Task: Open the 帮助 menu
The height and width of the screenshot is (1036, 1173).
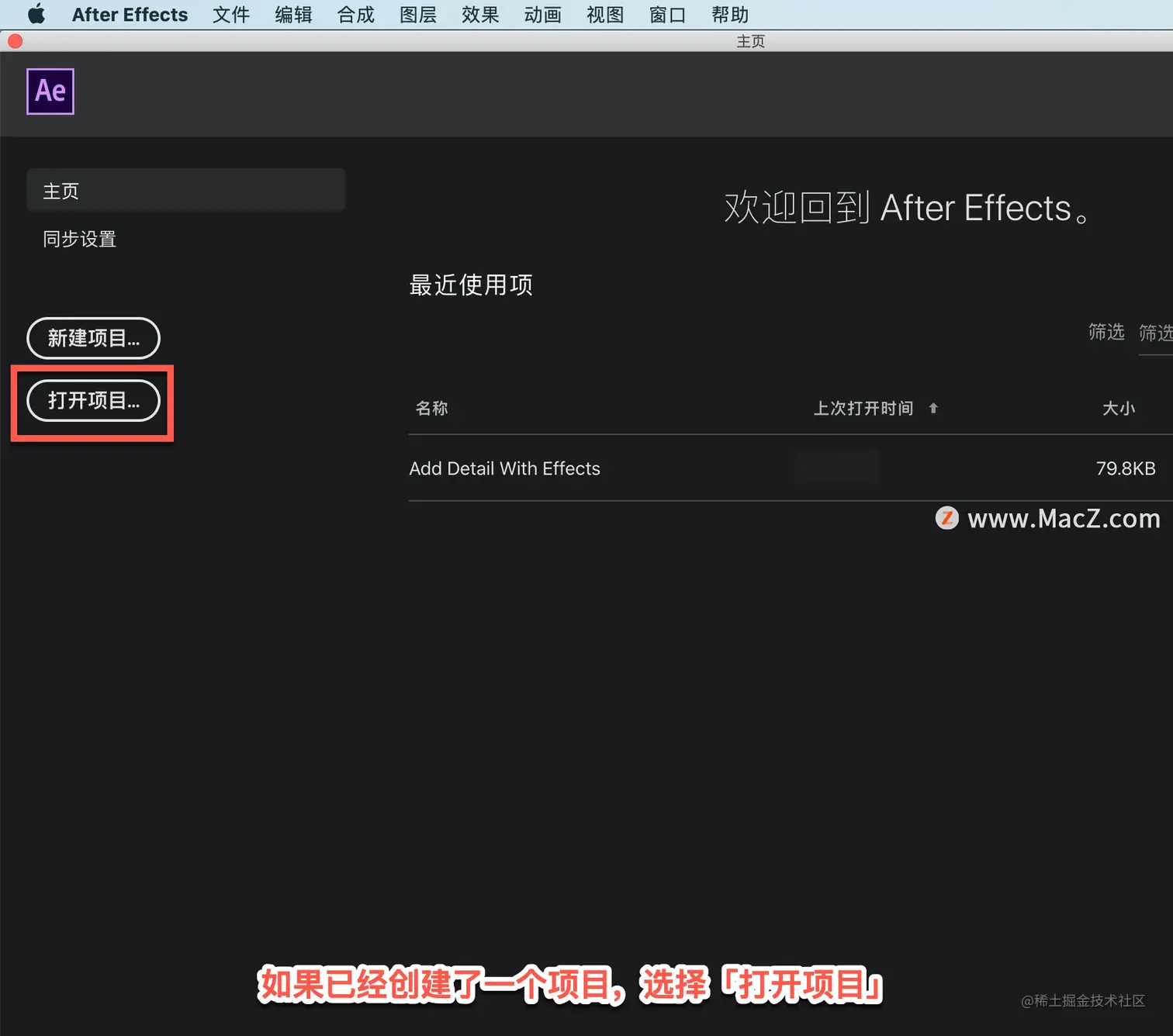Action: point(730,15)
